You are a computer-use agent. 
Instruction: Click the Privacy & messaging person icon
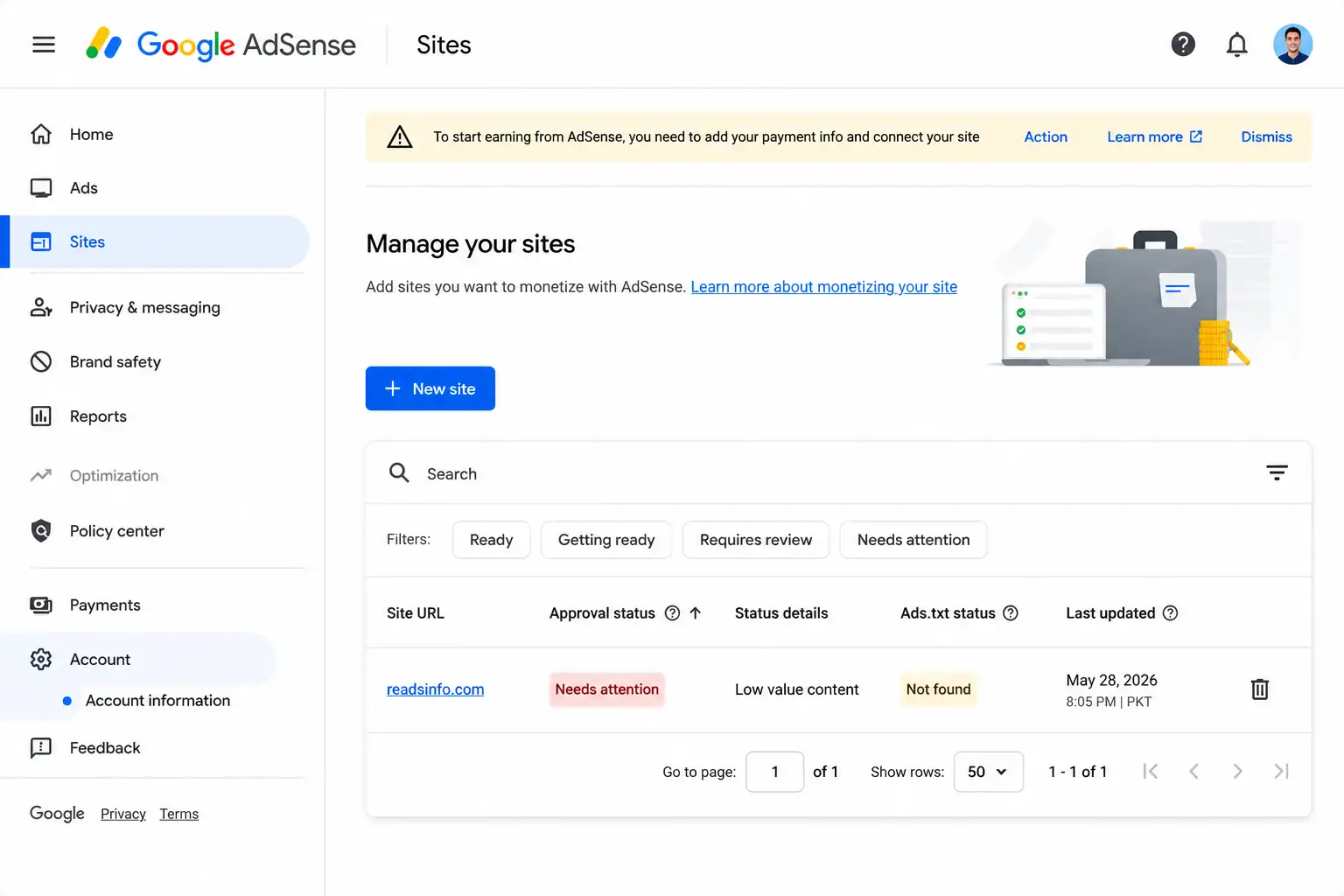click(41, 307)
